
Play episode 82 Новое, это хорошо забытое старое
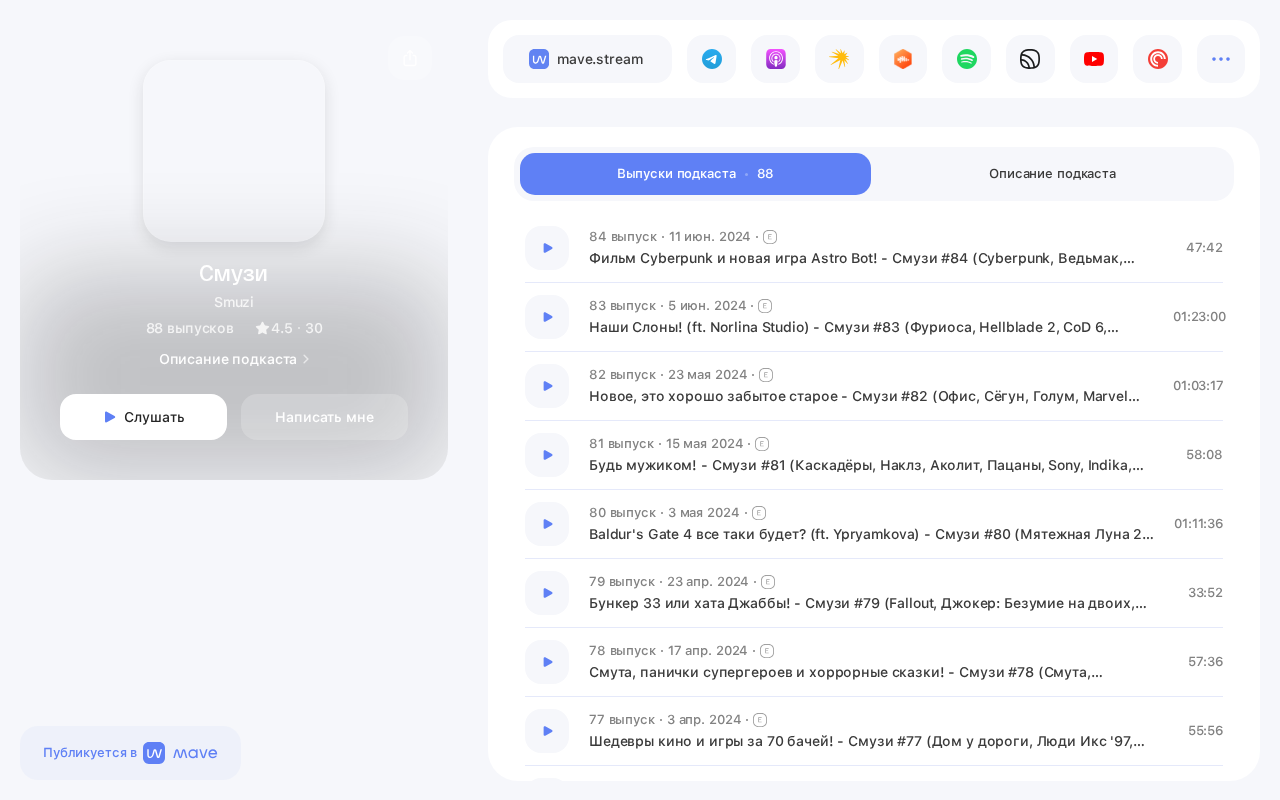547,386
